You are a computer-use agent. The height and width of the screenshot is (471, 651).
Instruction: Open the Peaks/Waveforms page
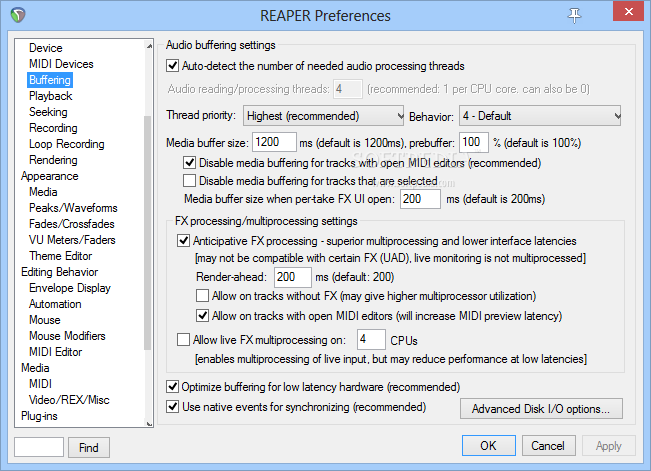click(x=73, y=208)
